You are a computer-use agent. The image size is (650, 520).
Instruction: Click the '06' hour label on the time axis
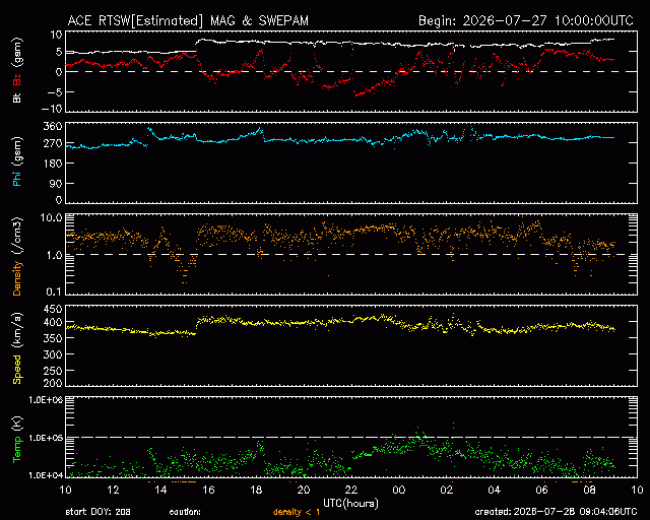(542, 490)
